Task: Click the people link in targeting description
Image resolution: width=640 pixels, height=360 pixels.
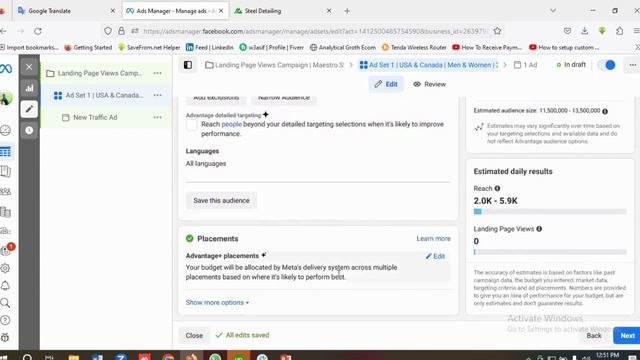Action: click(231, 124)
